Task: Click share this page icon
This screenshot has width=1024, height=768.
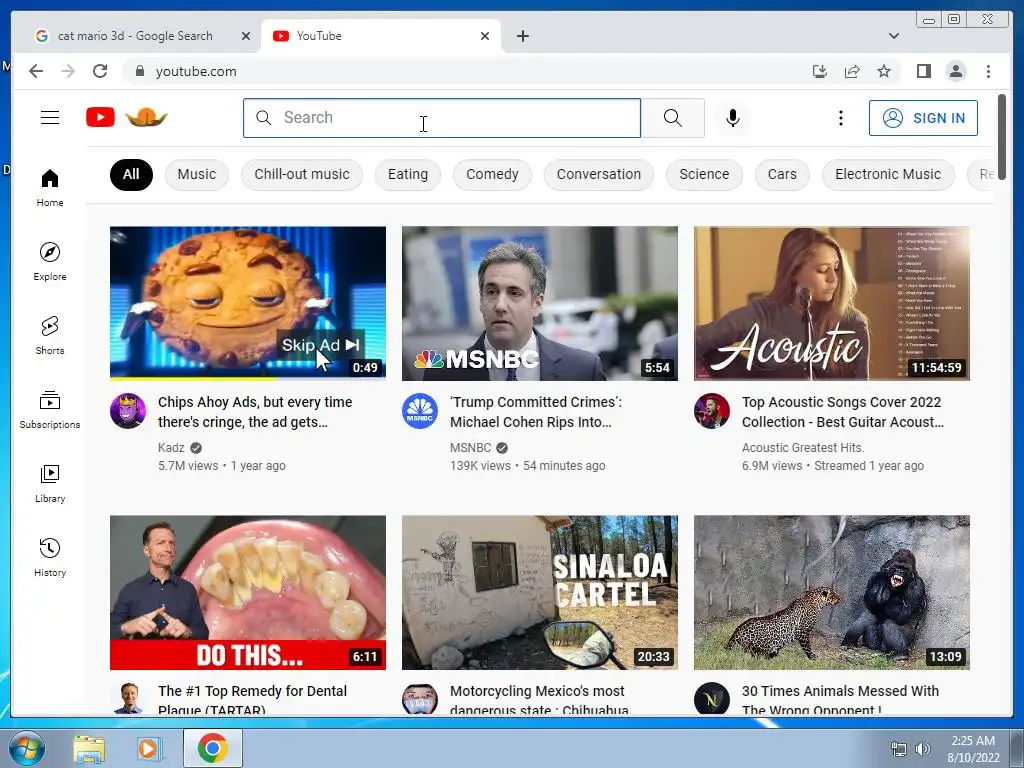Action: pos(852,71)
